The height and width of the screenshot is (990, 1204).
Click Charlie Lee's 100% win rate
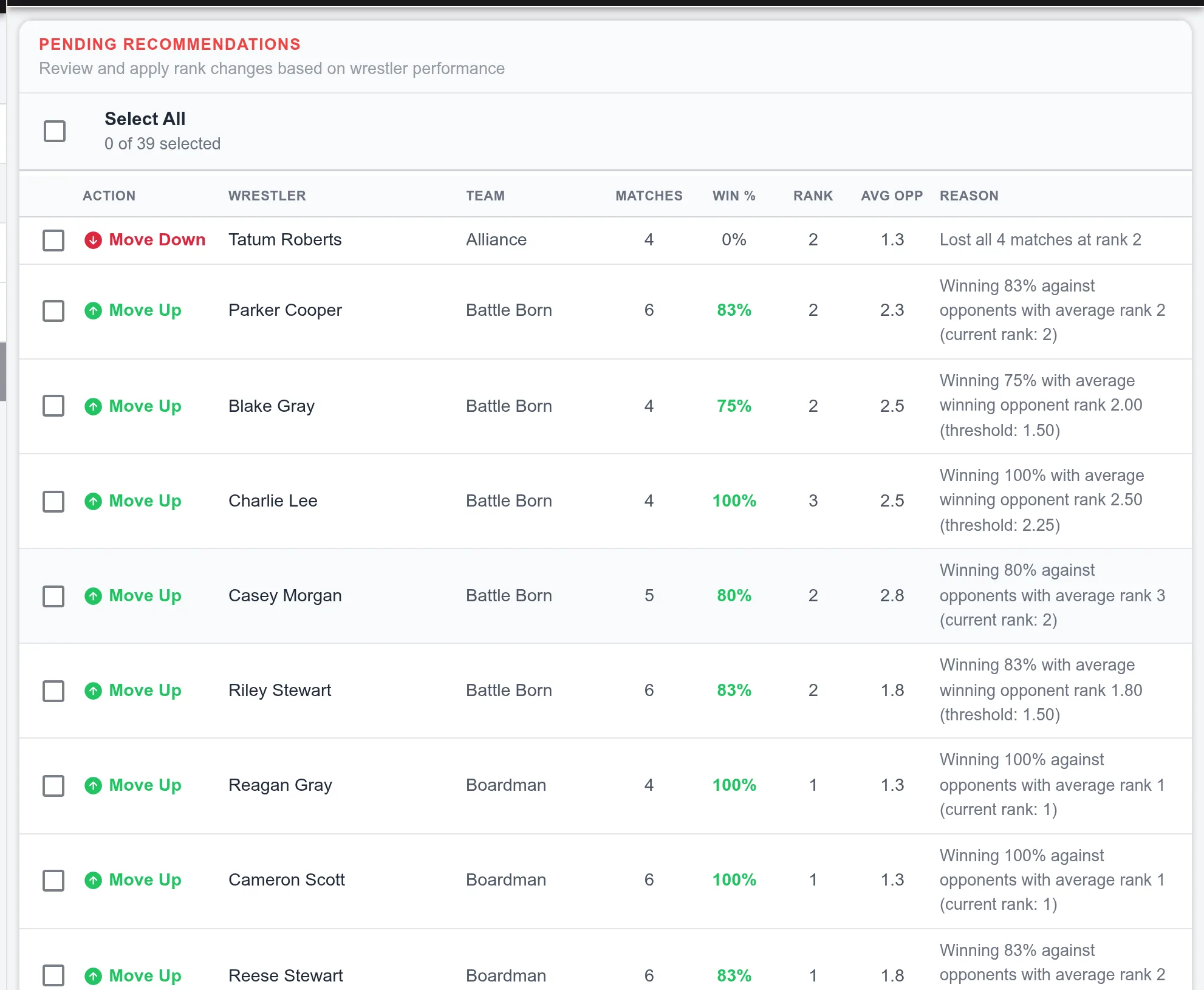734,501
